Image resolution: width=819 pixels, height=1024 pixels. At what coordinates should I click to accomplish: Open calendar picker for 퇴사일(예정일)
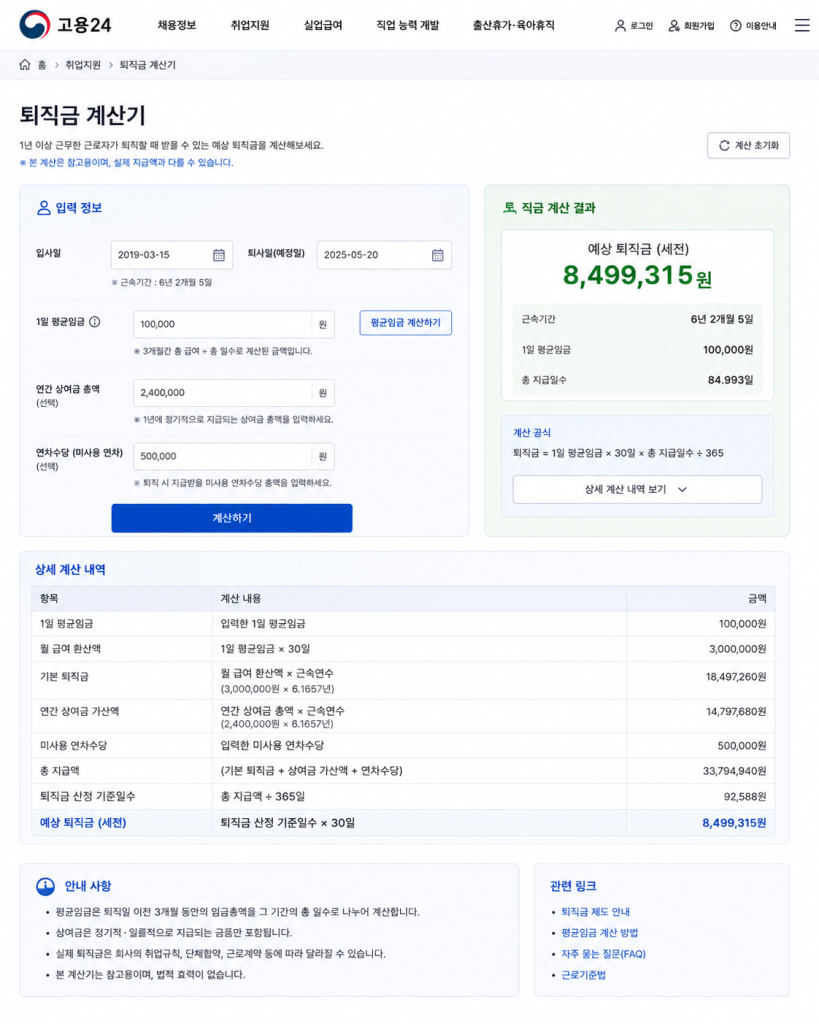pyautogui.click(x=438, y=255)
